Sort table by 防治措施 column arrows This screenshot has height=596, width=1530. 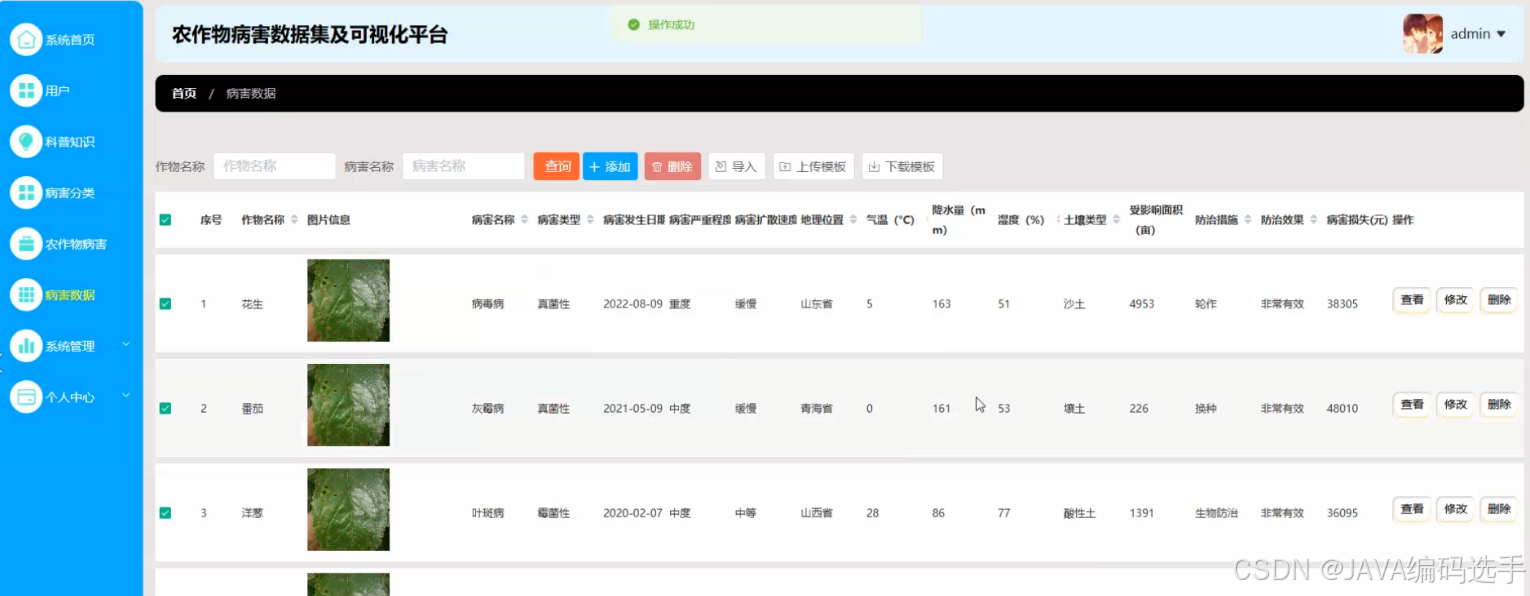point(1248,220)
